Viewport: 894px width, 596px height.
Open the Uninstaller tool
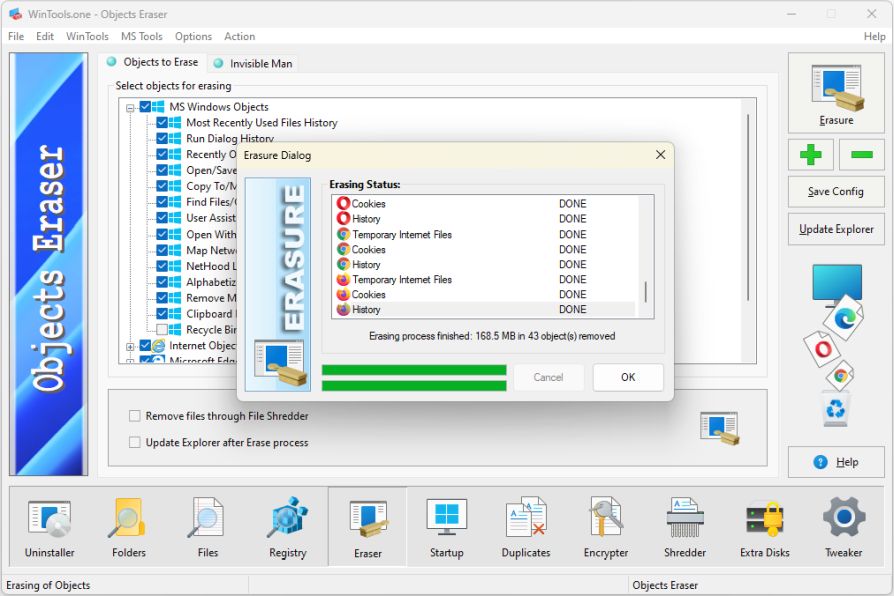[50, 527]
